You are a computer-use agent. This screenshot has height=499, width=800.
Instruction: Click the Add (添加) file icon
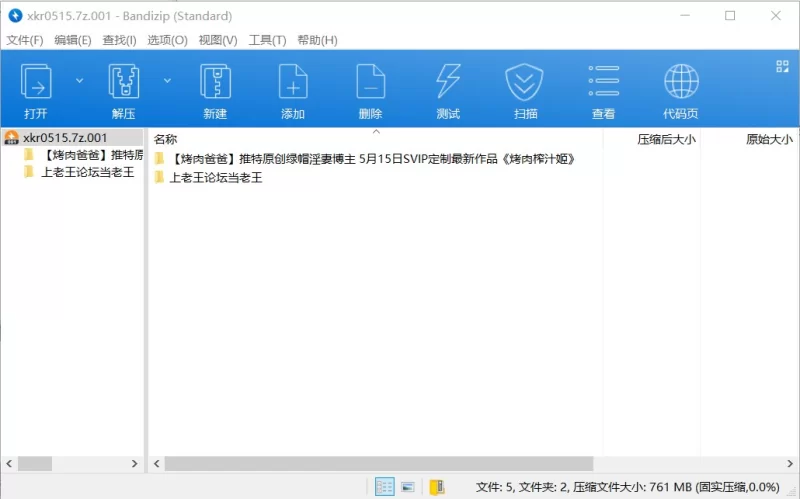(293, 81)
